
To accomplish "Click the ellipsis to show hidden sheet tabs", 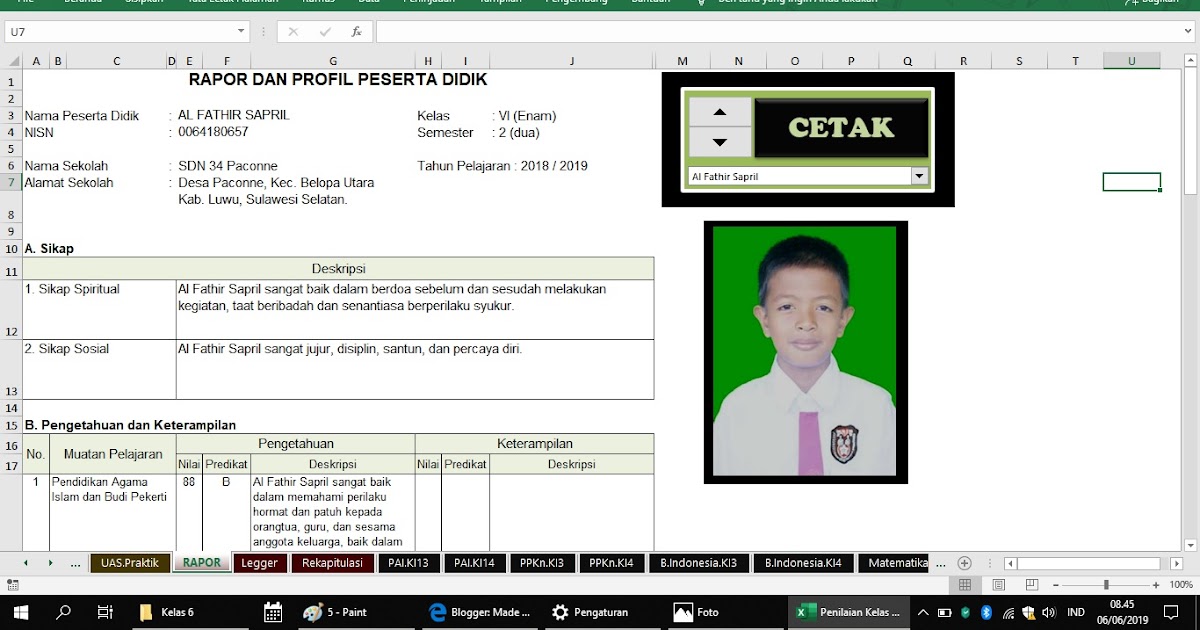I will (75, 564).
